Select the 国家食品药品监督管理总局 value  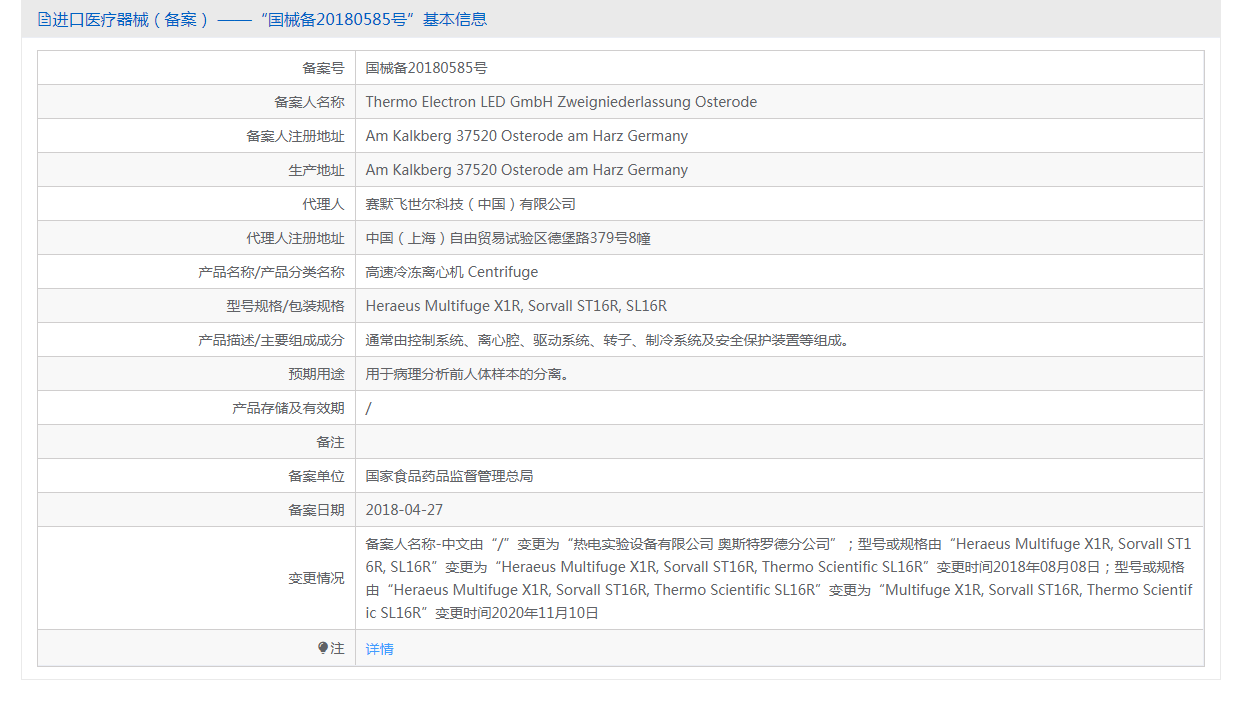coord(449,476)
